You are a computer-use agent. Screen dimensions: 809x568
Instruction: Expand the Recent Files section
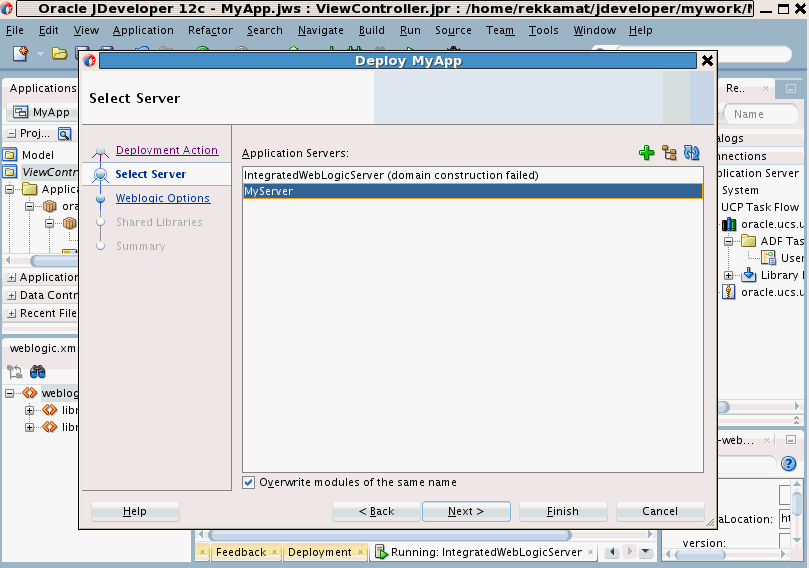click(x=11, y=314)
